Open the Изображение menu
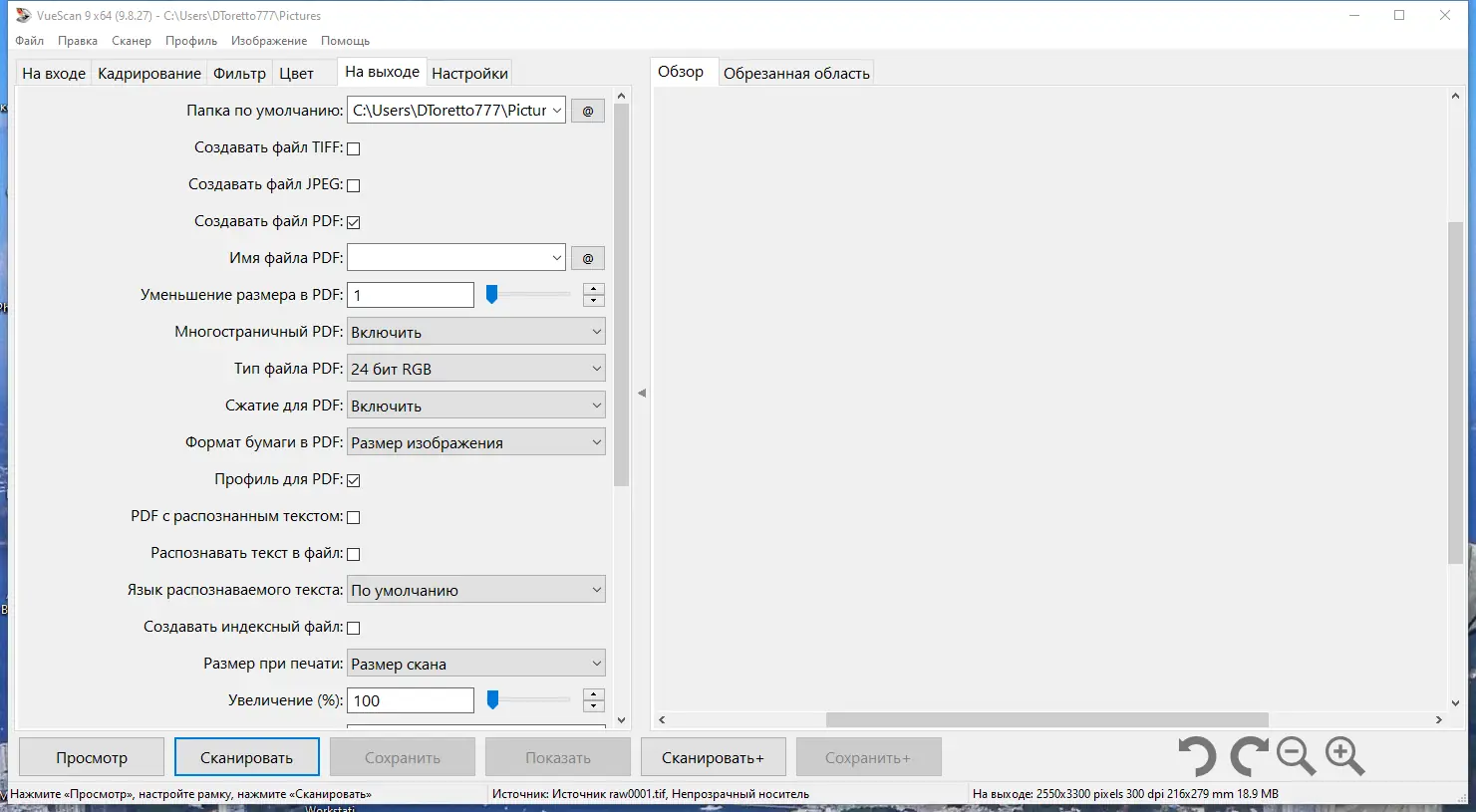Viewport: 1476px width, 812px height. click(269, 41)
